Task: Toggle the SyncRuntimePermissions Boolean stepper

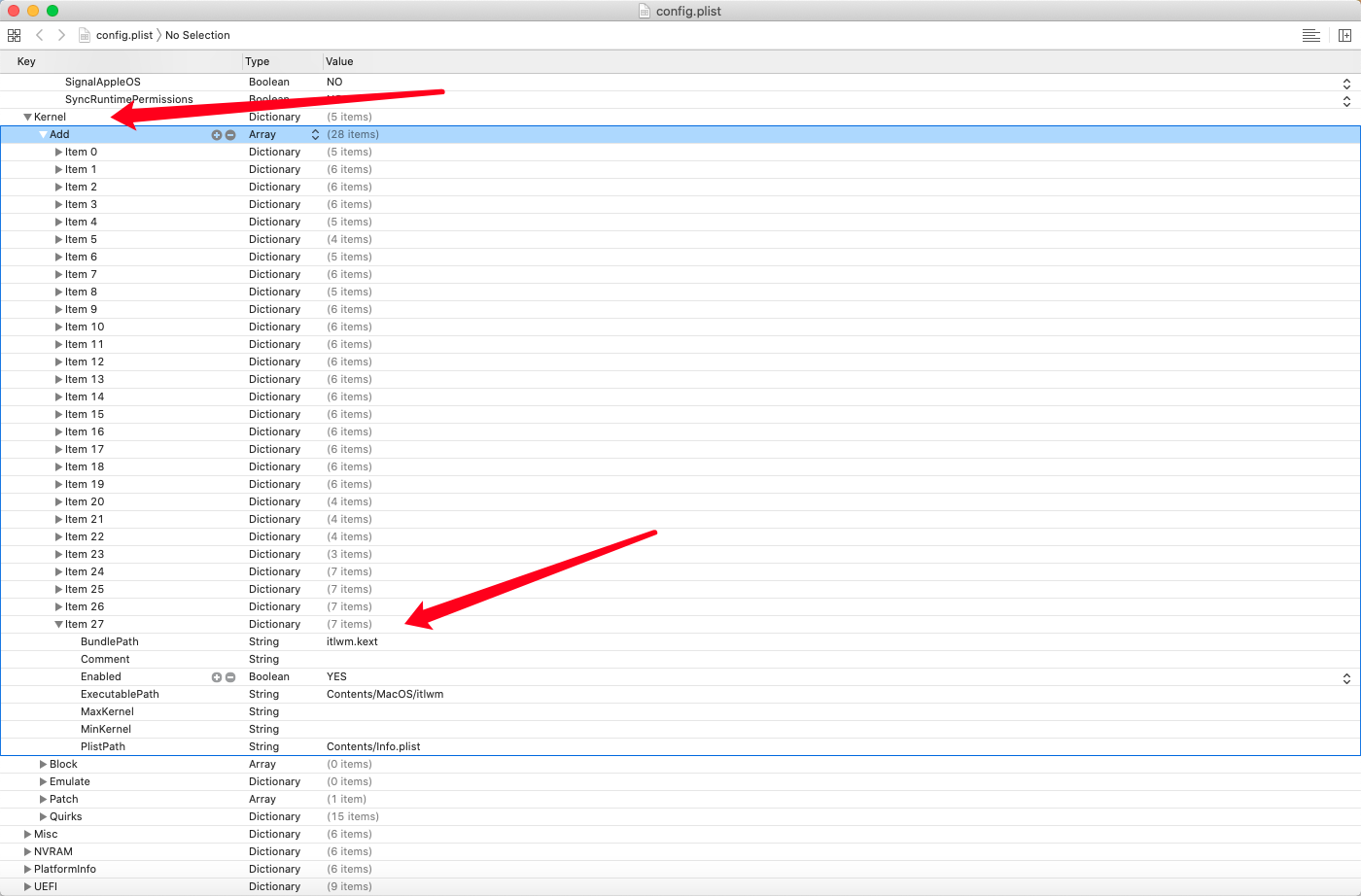Action: tap(1346, 99)
